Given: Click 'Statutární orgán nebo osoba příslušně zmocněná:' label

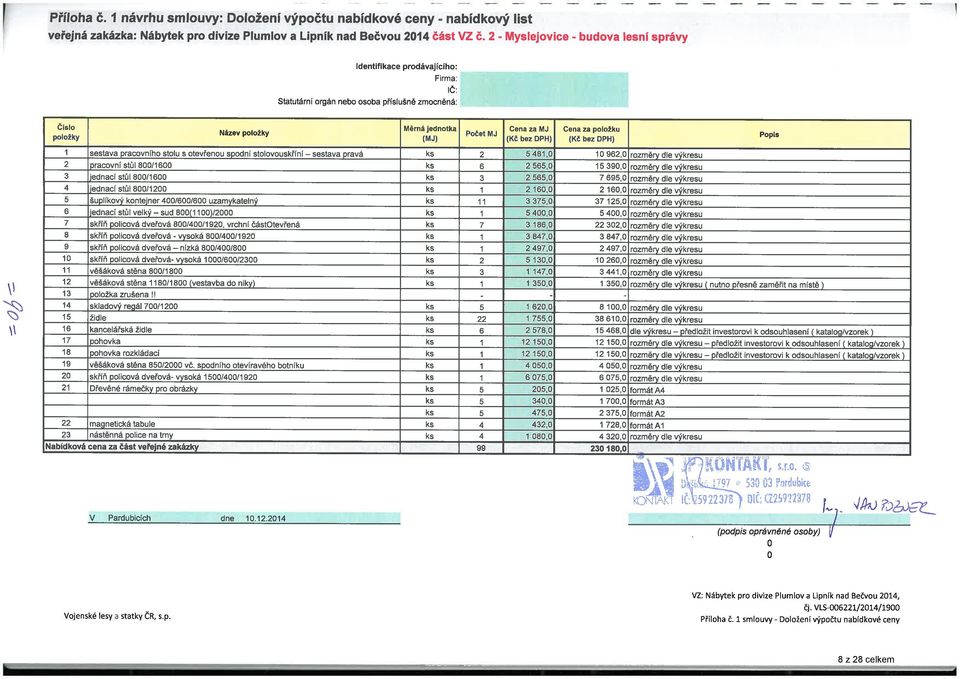Looking at the screenshot, I should (367, 101).
